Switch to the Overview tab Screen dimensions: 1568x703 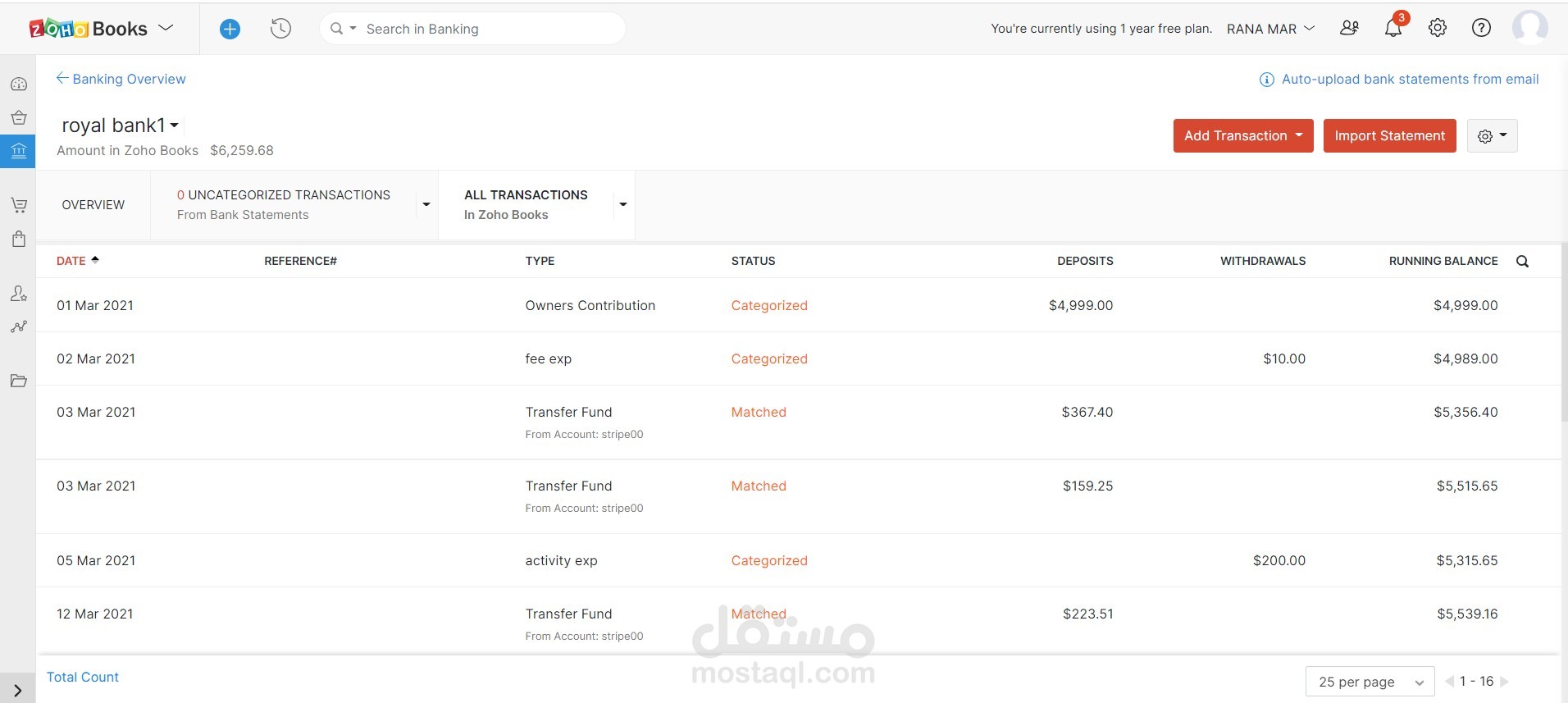(93, 204)
